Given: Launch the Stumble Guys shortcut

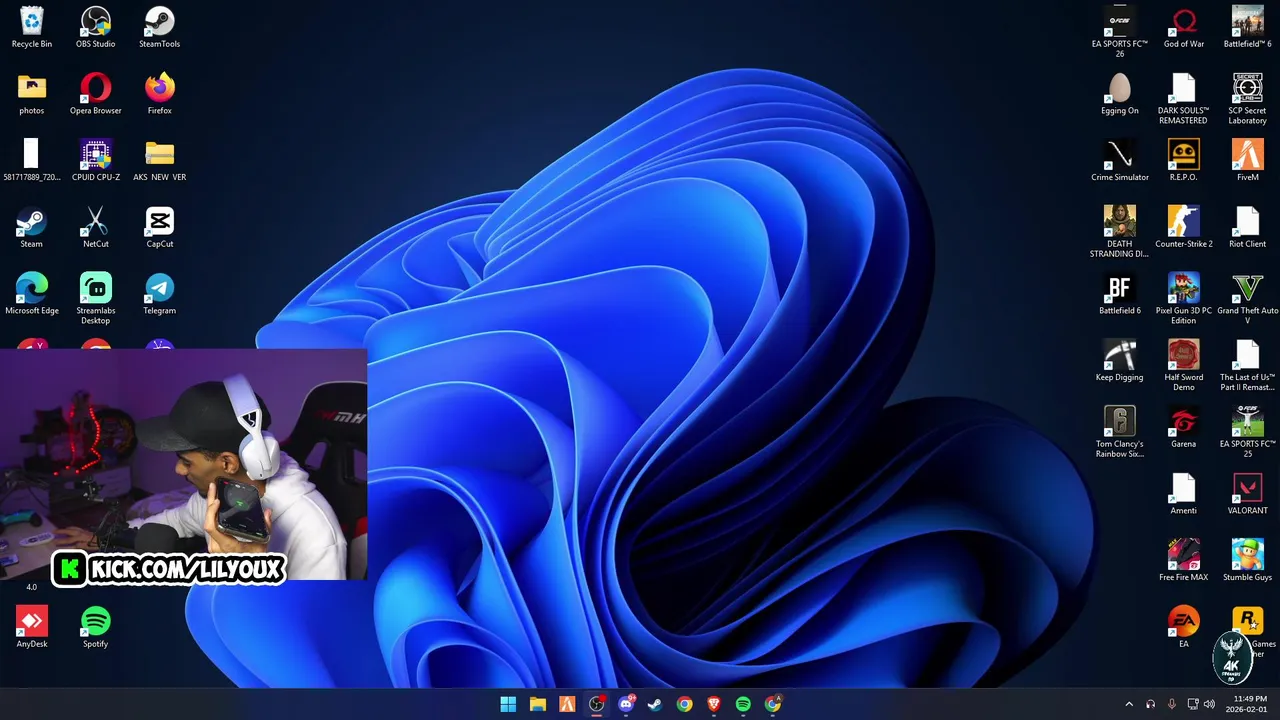Looking at the screenshot, I should tap(1248, 560).
